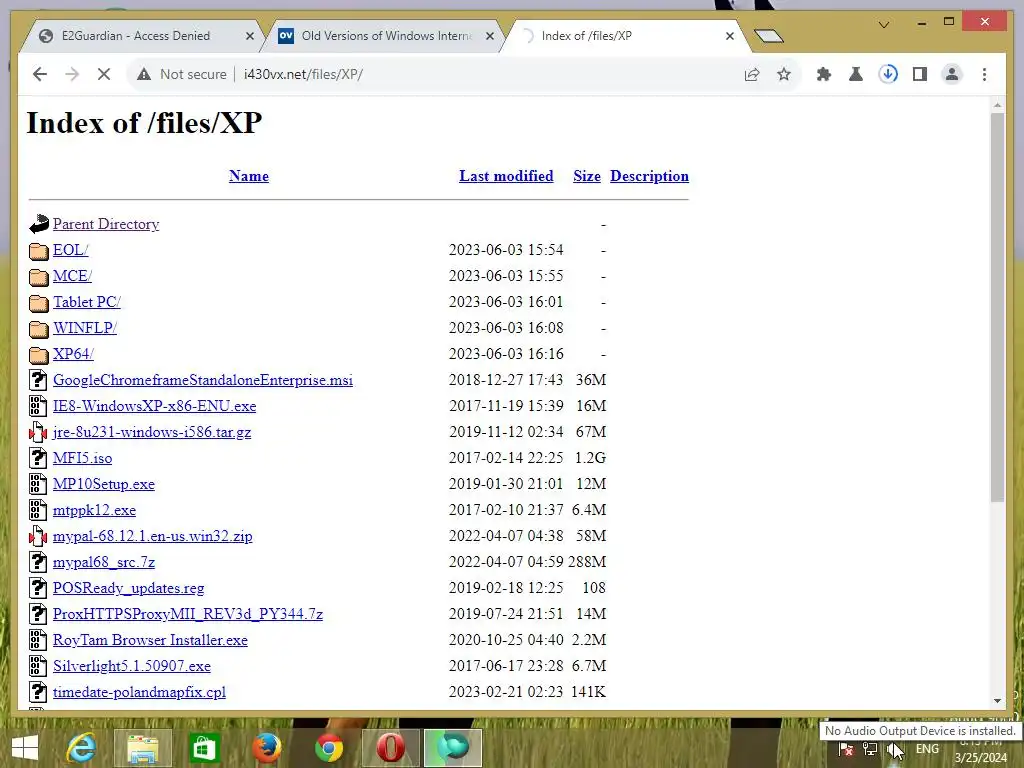
Task: Open the MCE/ folder
Action: [72, 276]
